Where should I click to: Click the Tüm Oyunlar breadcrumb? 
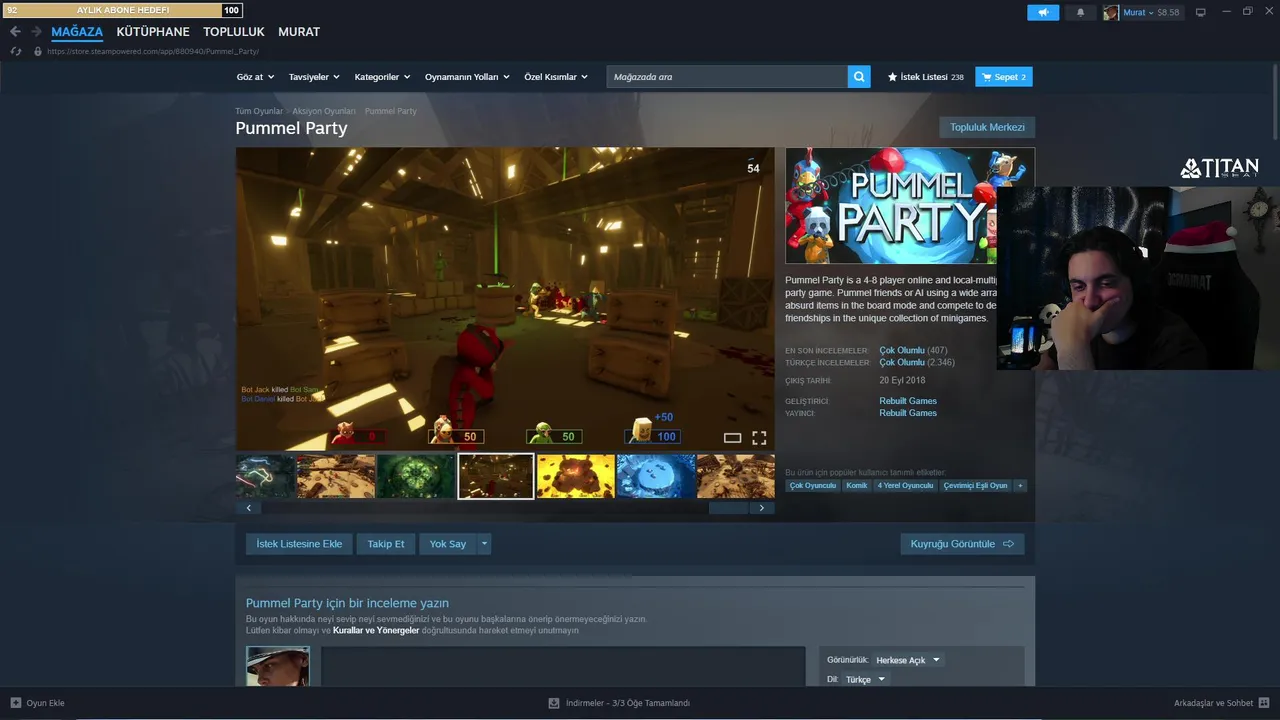pyautogui.click(x=259, y=111)
